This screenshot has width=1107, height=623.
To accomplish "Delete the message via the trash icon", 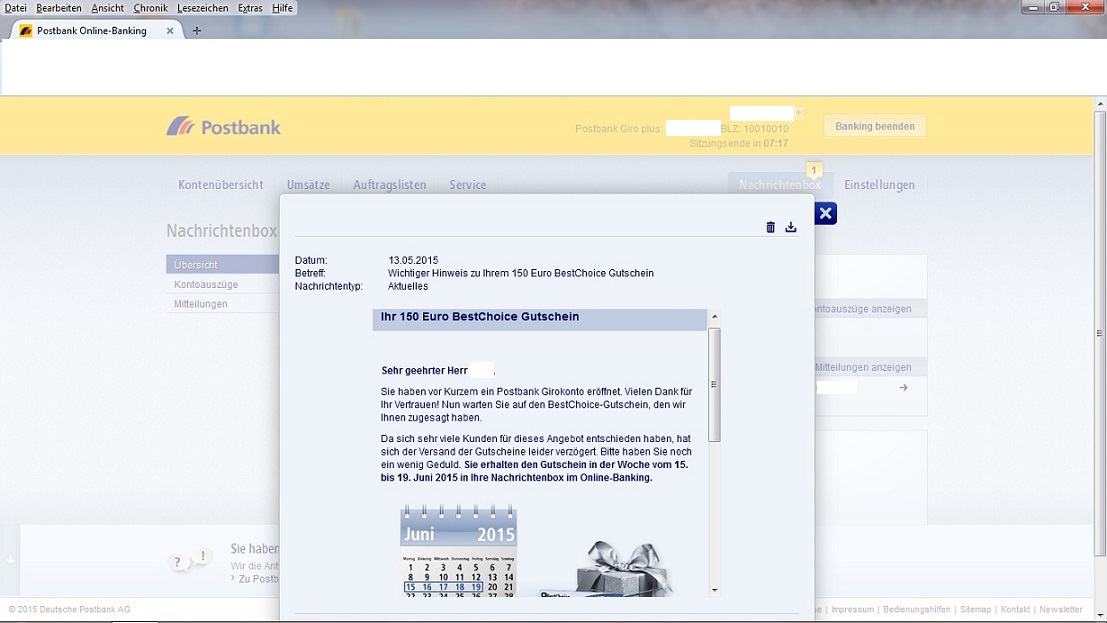I will tap(770, 227).
